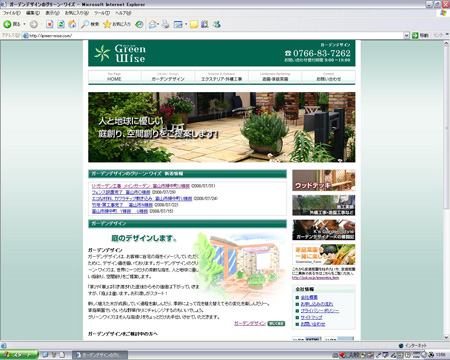Open the 編集 (Edit) menu

click(33, 13)
